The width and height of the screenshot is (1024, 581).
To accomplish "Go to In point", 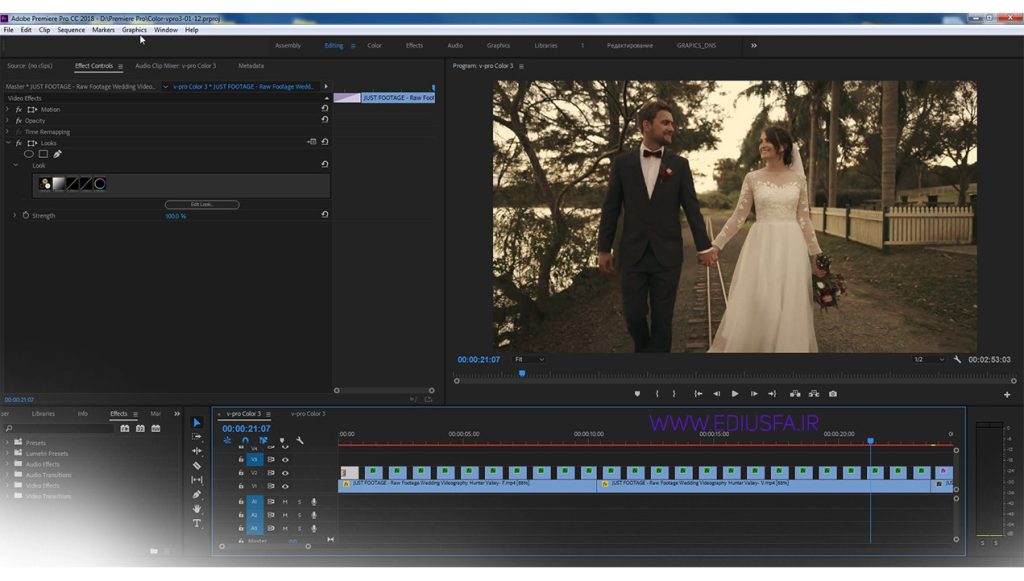I will (698, 394).
